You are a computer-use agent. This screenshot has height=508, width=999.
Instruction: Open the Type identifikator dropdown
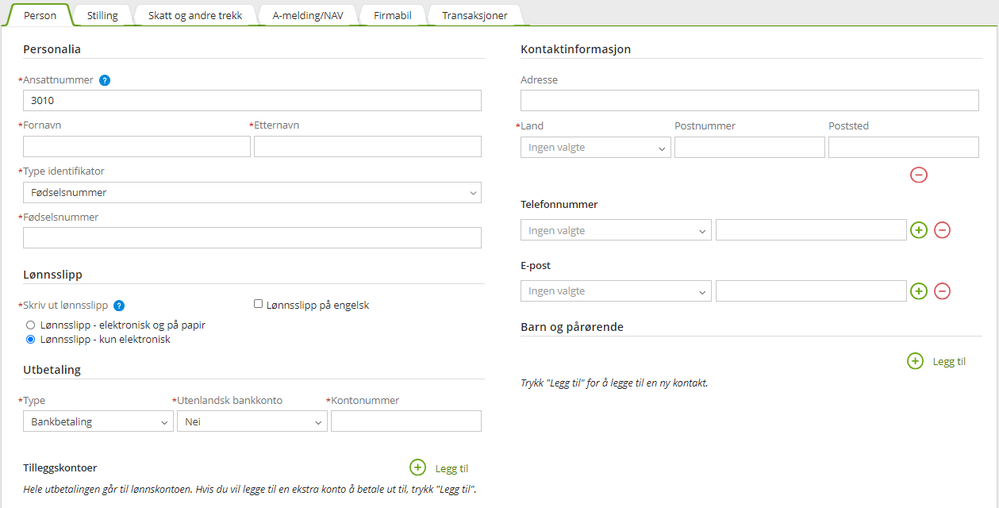click(x=252, y=192)
